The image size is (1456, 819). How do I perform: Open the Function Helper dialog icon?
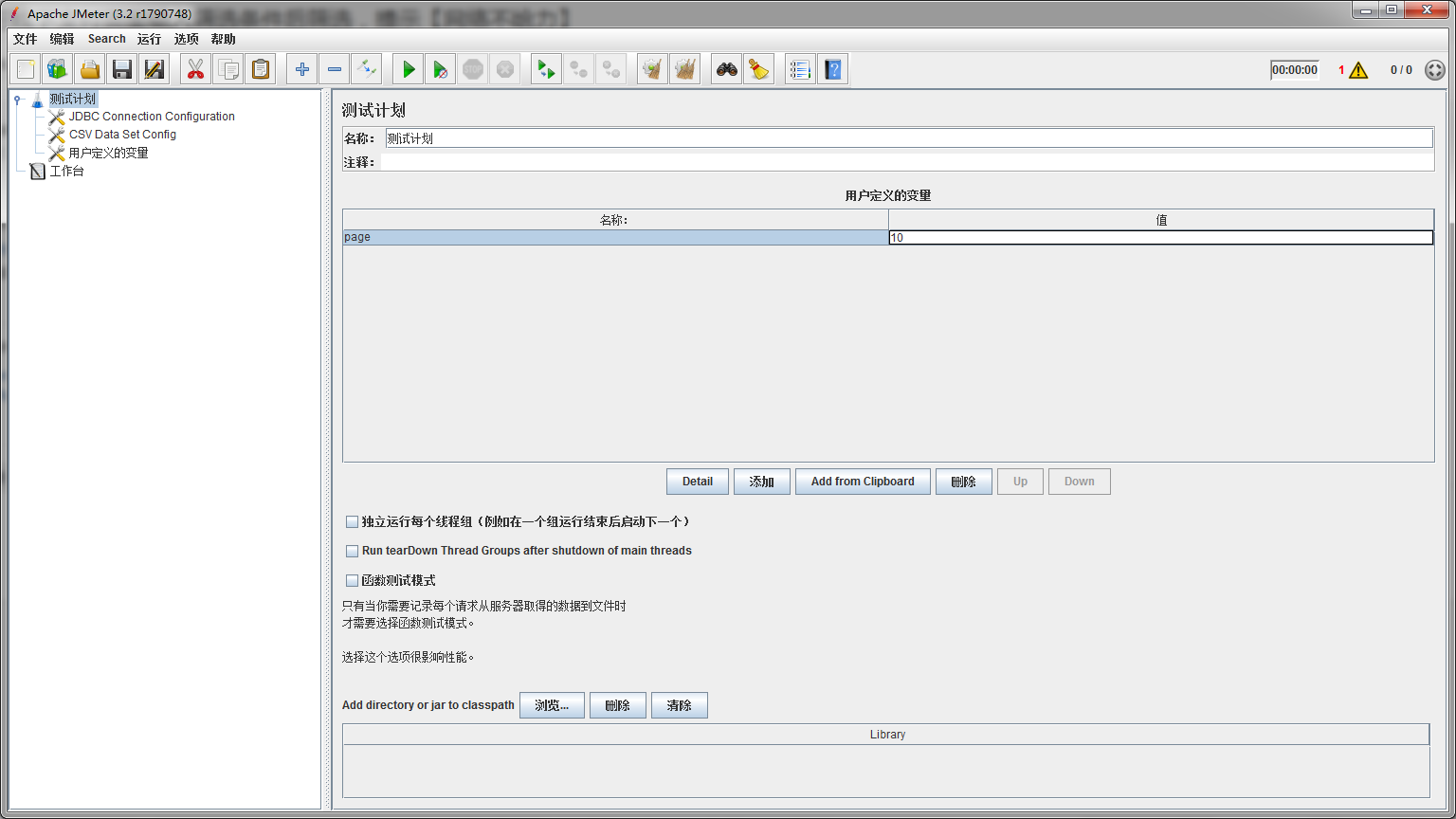pos(801,69)
